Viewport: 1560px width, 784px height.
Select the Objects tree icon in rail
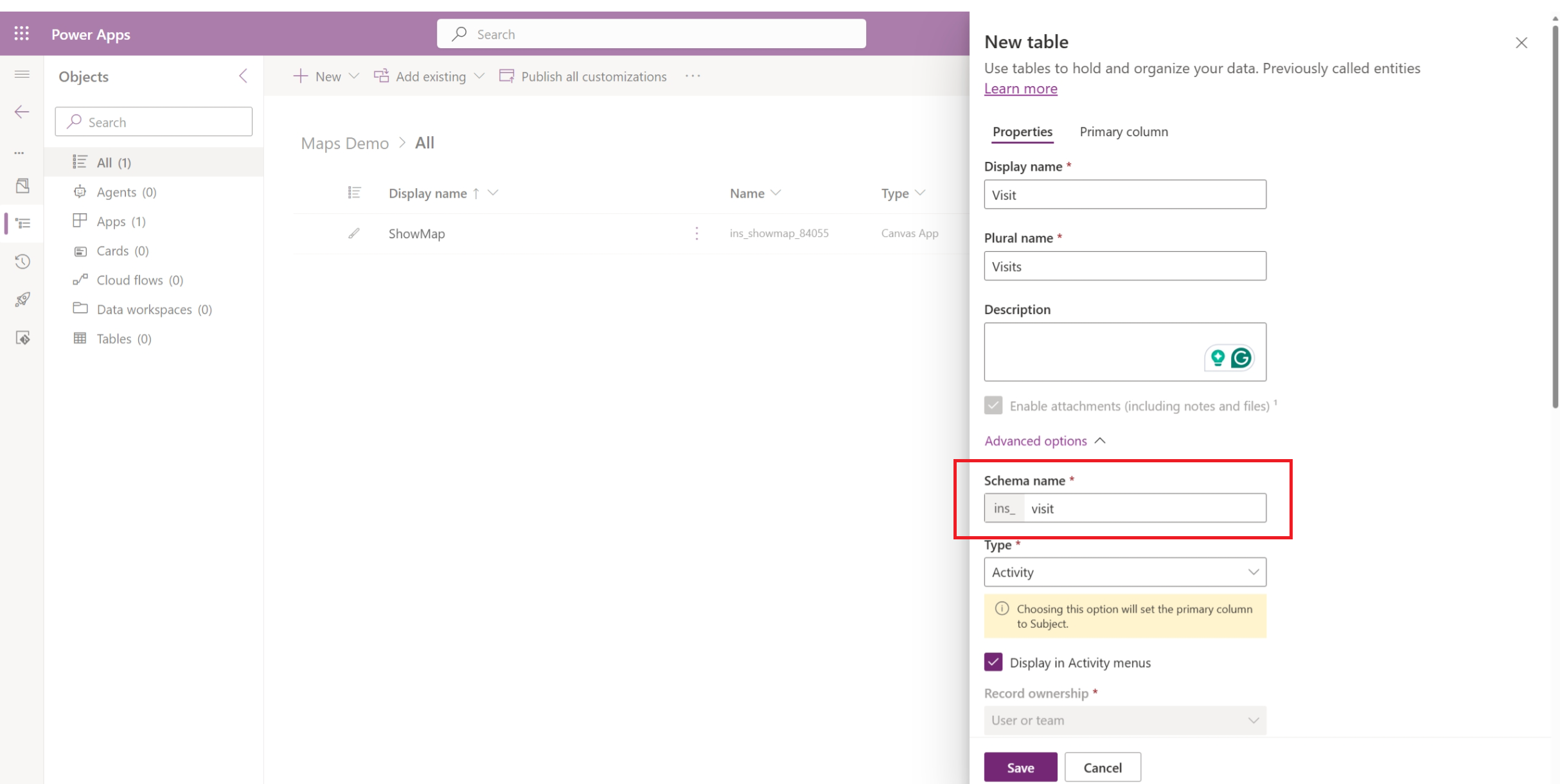click(x=22, y=223)
